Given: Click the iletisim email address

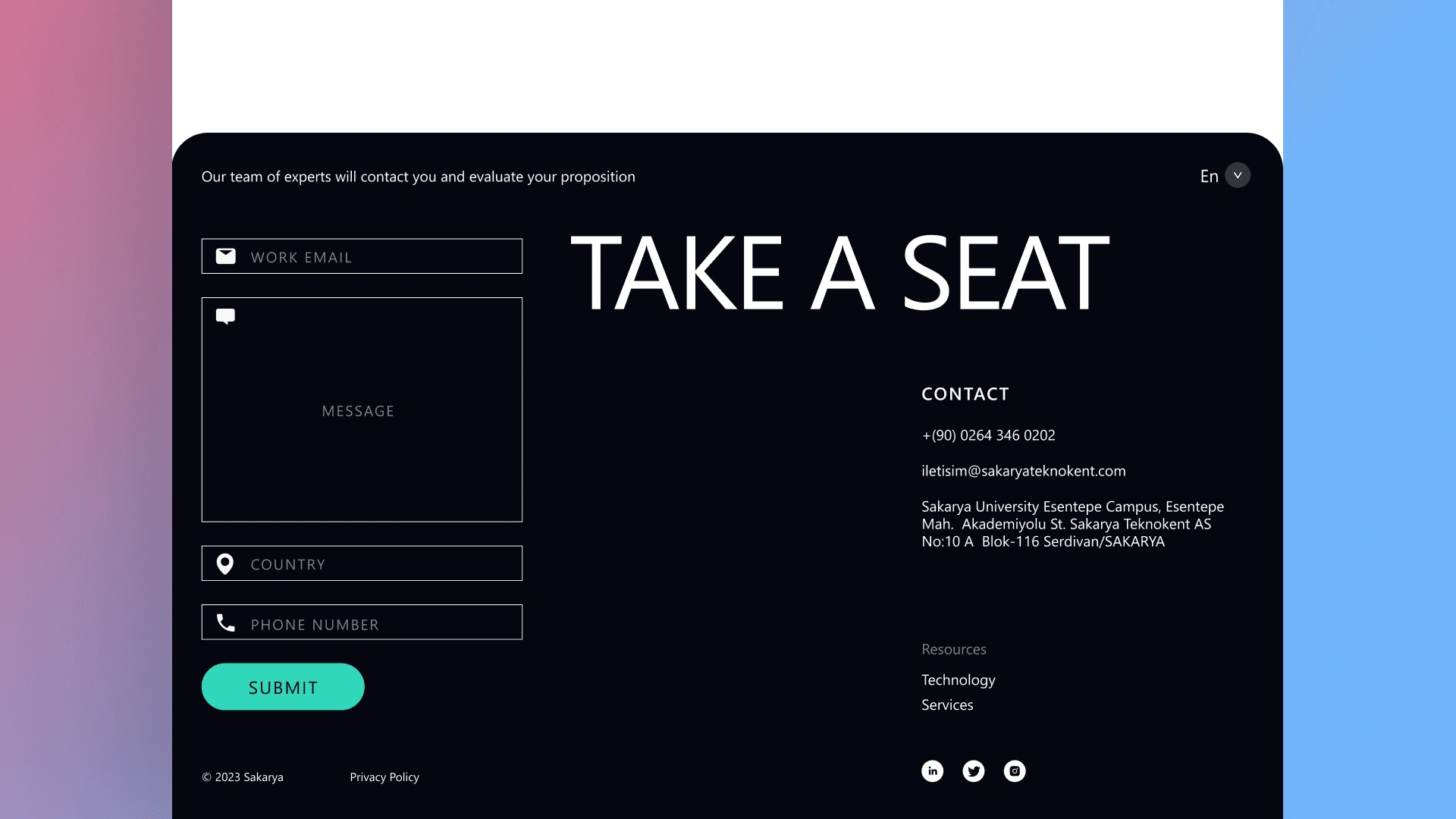Looking at the screenshot, I should click(x=1024, y=471).
